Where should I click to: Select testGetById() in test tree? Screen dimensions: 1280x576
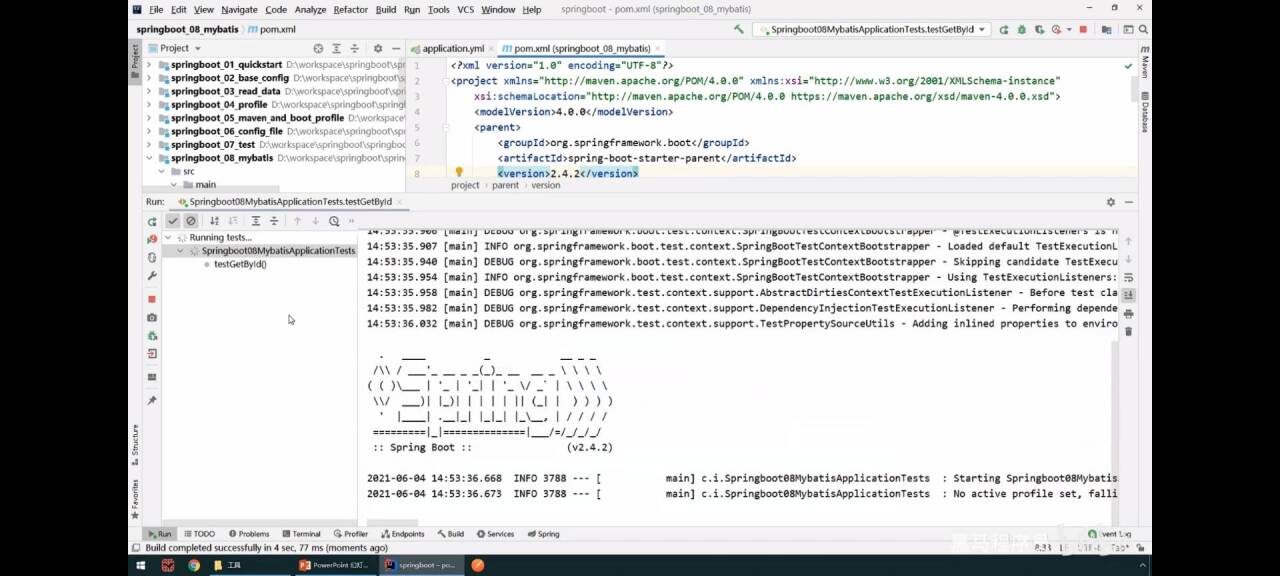point(240,264)
